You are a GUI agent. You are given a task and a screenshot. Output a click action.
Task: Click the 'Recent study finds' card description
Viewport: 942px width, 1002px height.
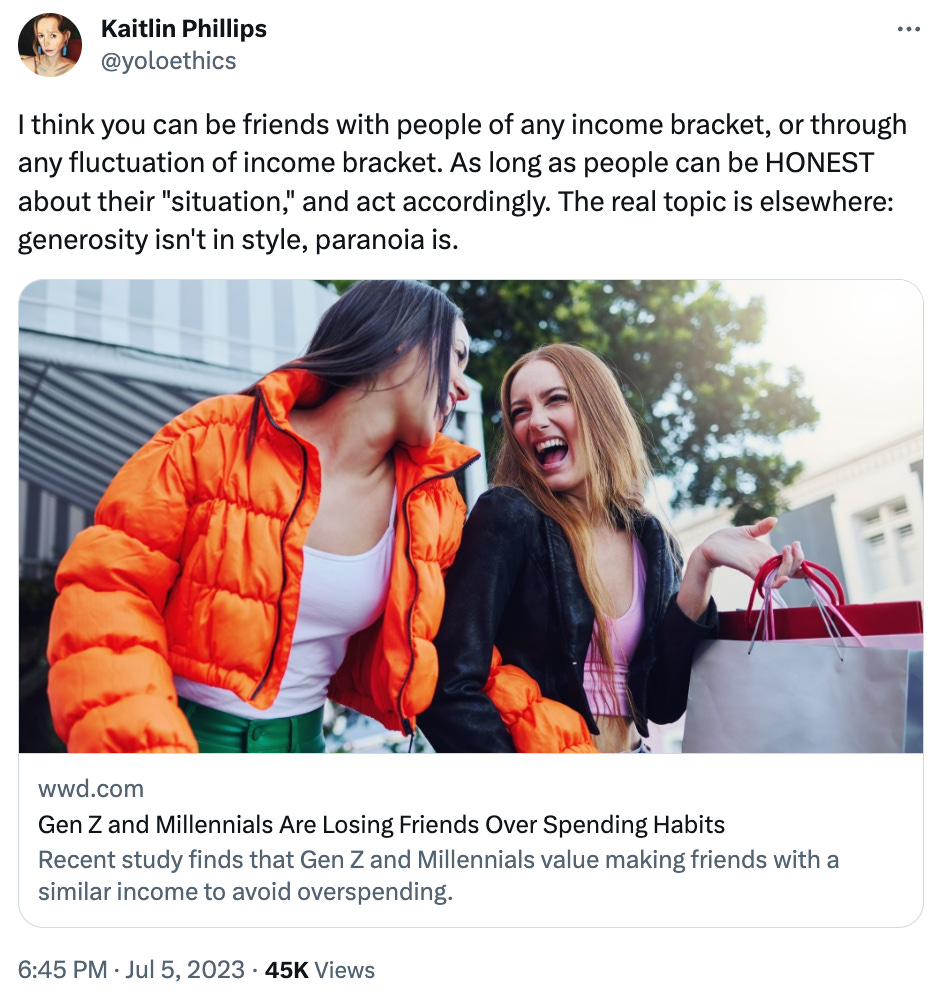click(x=438, y=875)
